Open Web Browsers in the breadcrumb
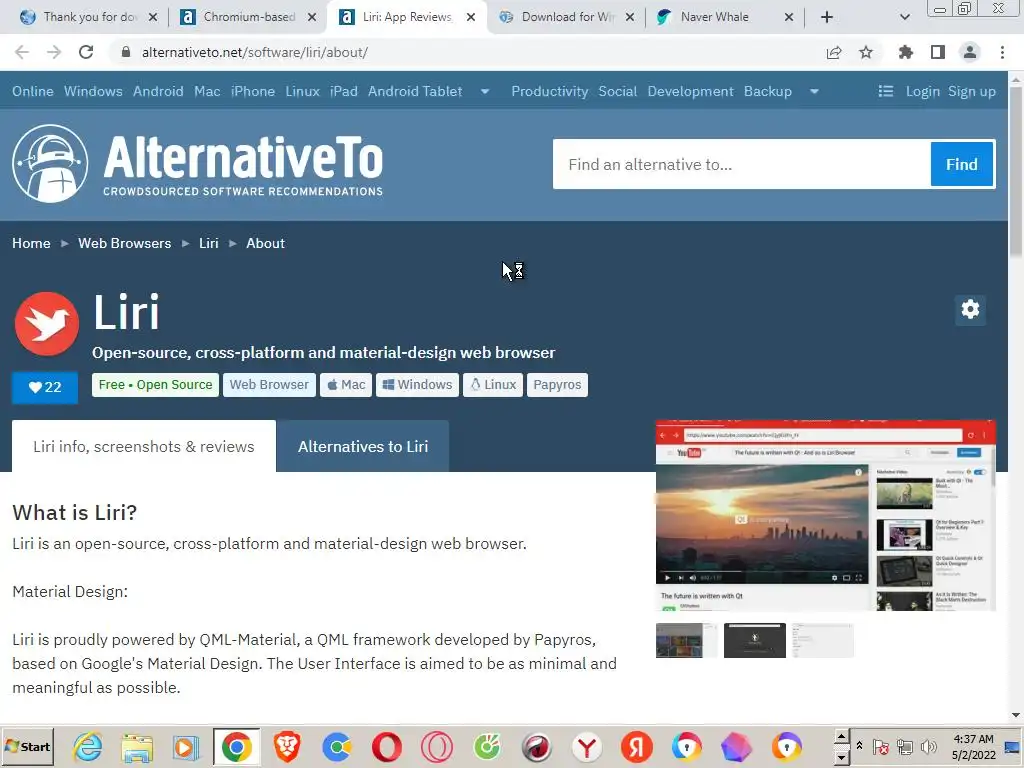 click(125, 243)
